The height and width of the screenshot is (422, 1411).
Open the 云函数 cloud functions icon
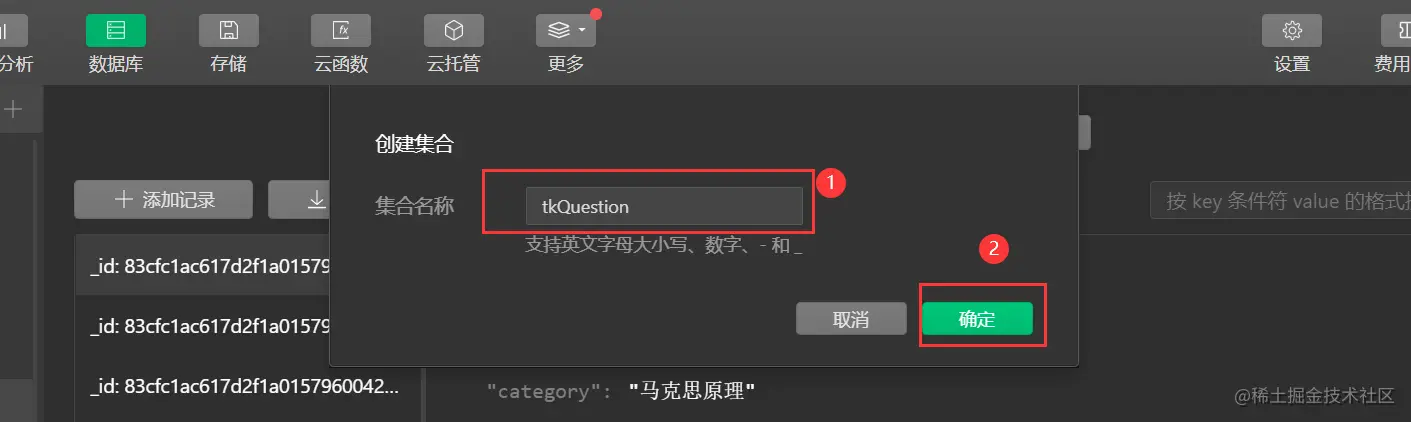tap(341, 30)
